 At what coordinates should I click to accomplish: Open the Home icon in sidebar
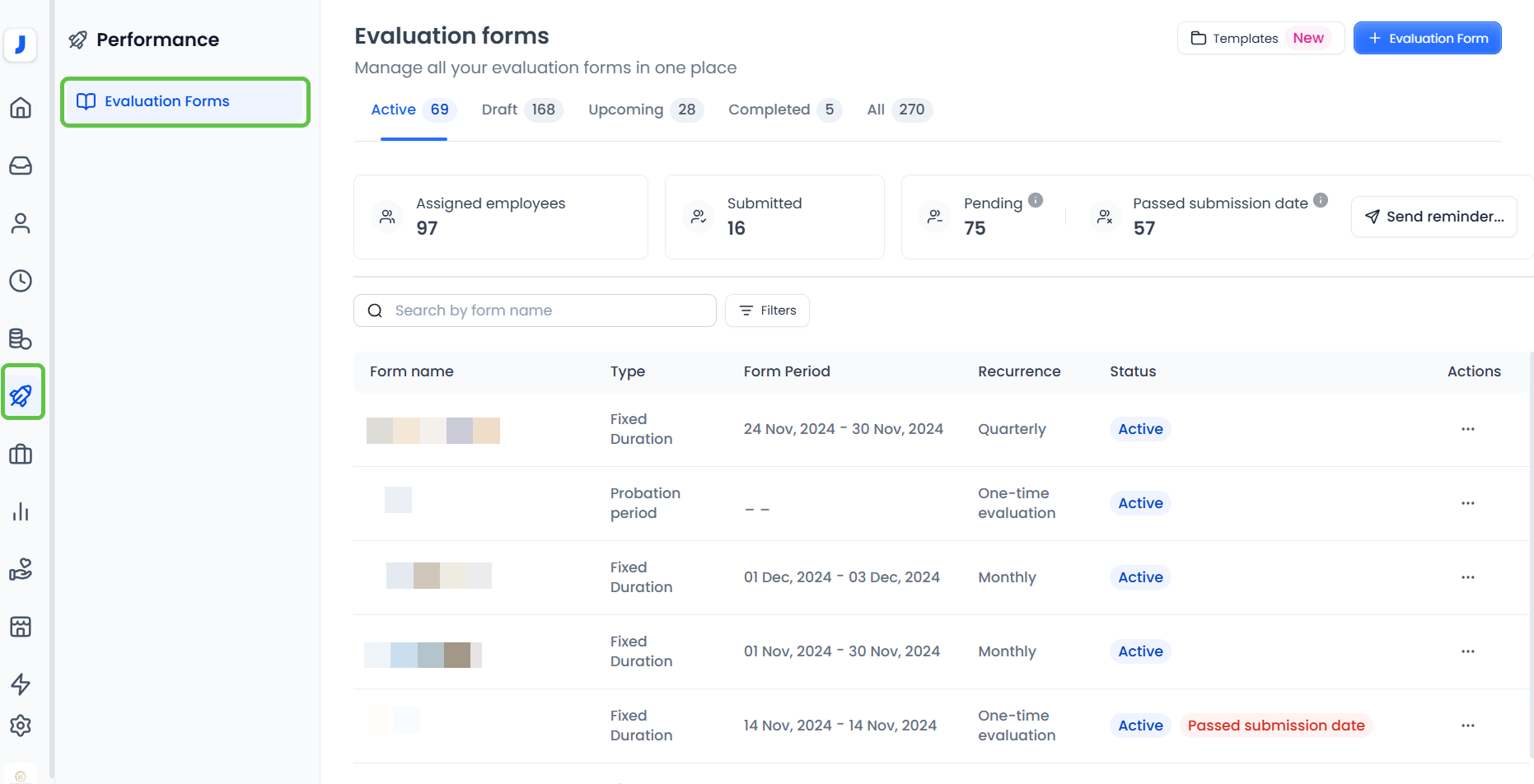tap(21, 108)
